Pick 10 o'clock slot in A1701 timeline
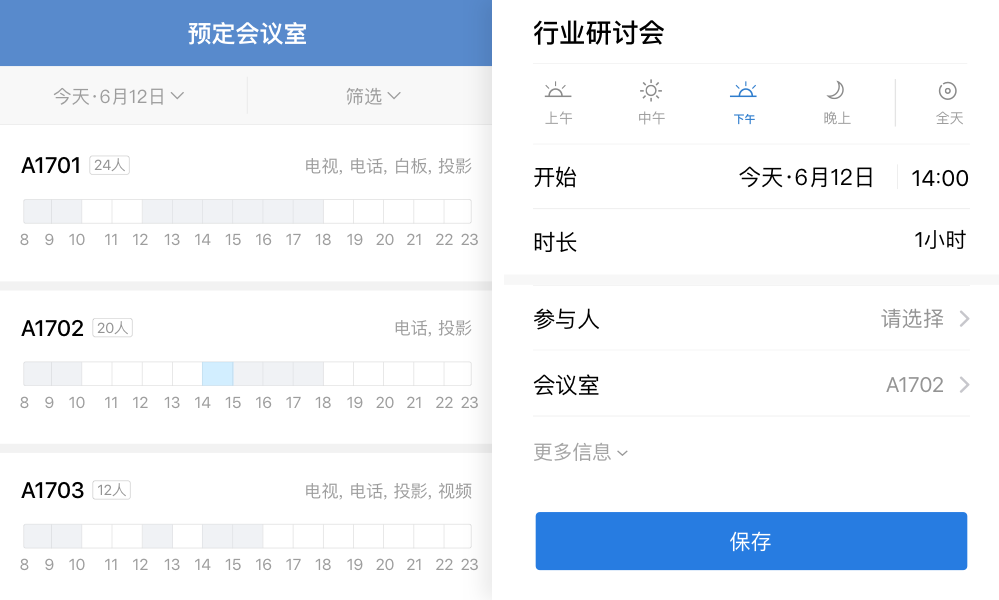This screenshot has width=999, height=600. pyautogui.click(x=97, y=211)
